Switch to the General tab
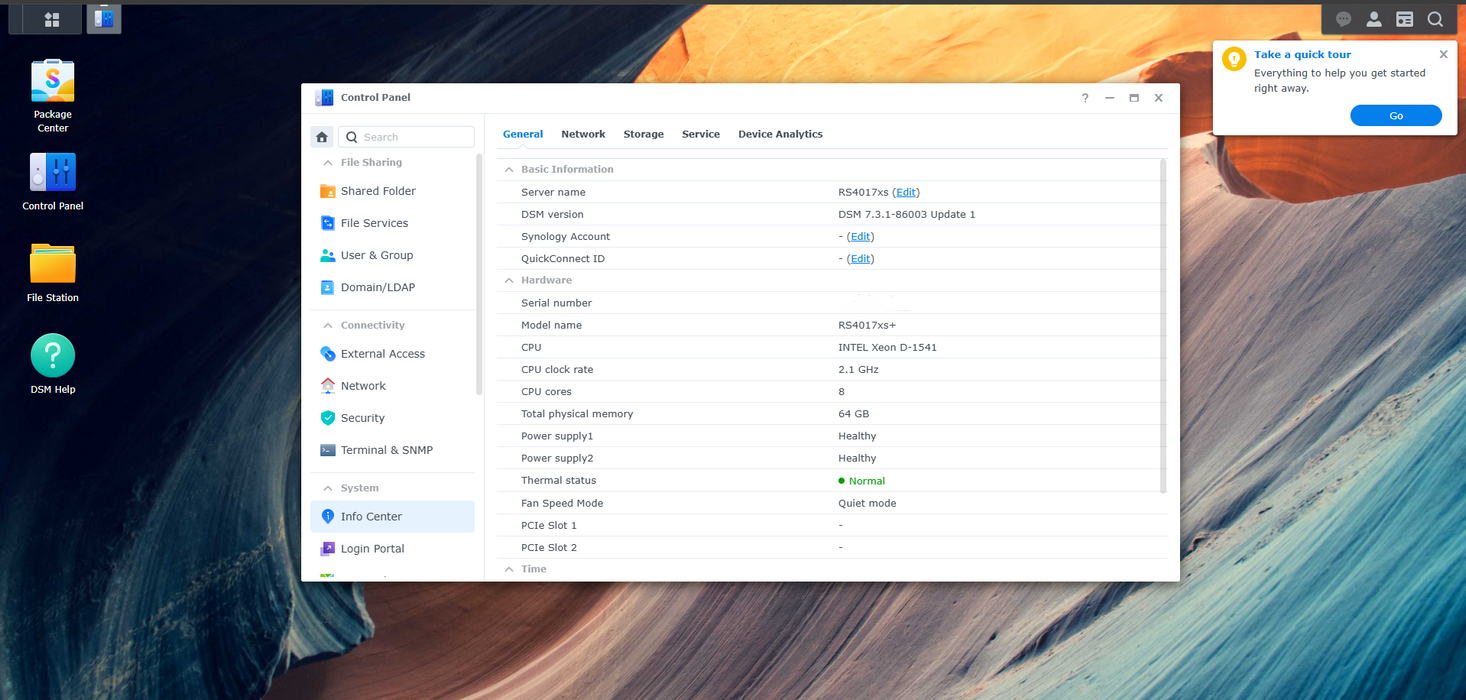 [x=523, y=134]
